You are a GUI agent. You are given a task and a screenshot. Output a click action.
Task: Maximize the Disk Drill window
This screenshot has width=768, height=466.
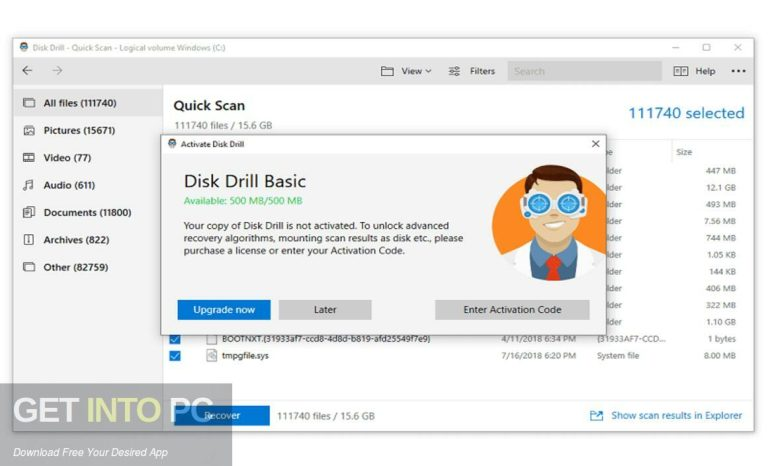706,48
